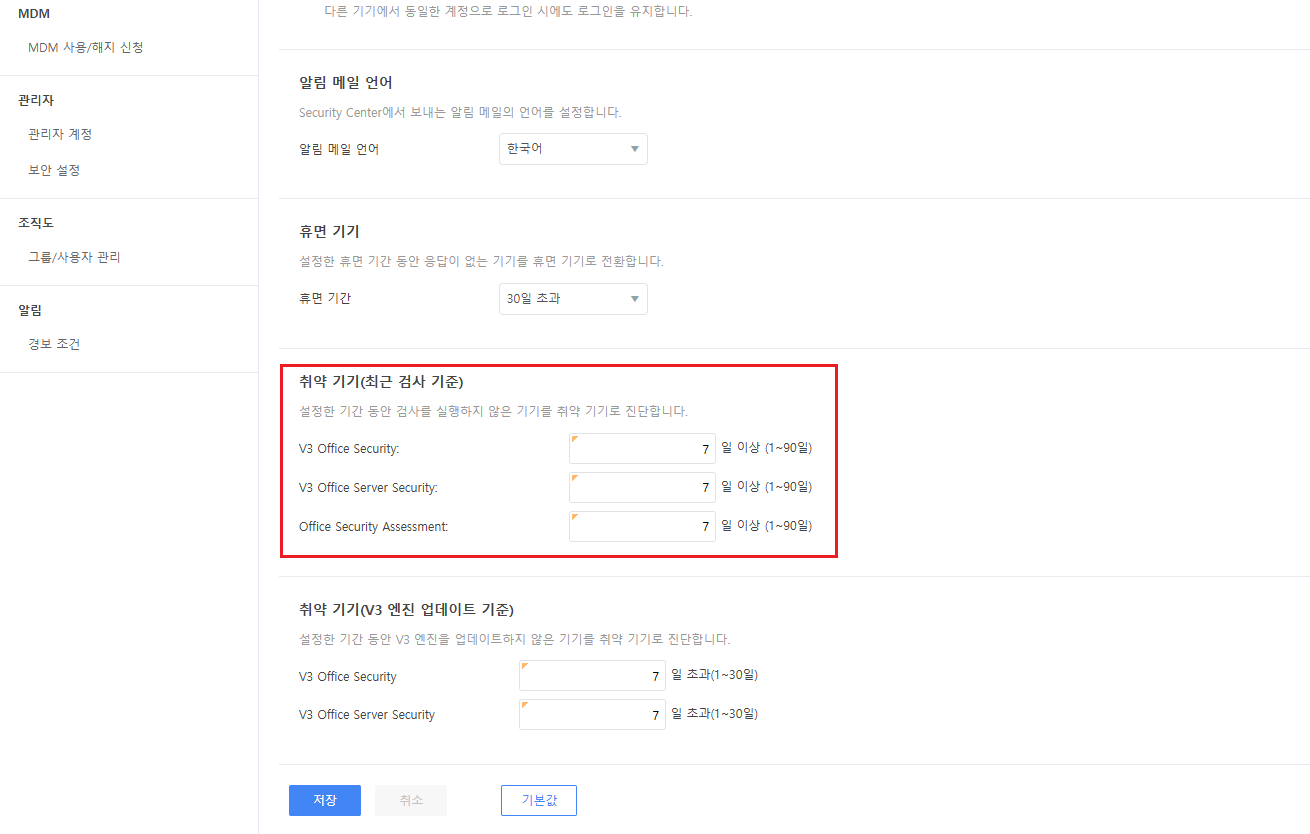Open 관리자 계정 in the sidebar
Screen dimensions: 1310x834
click(60, 134)
